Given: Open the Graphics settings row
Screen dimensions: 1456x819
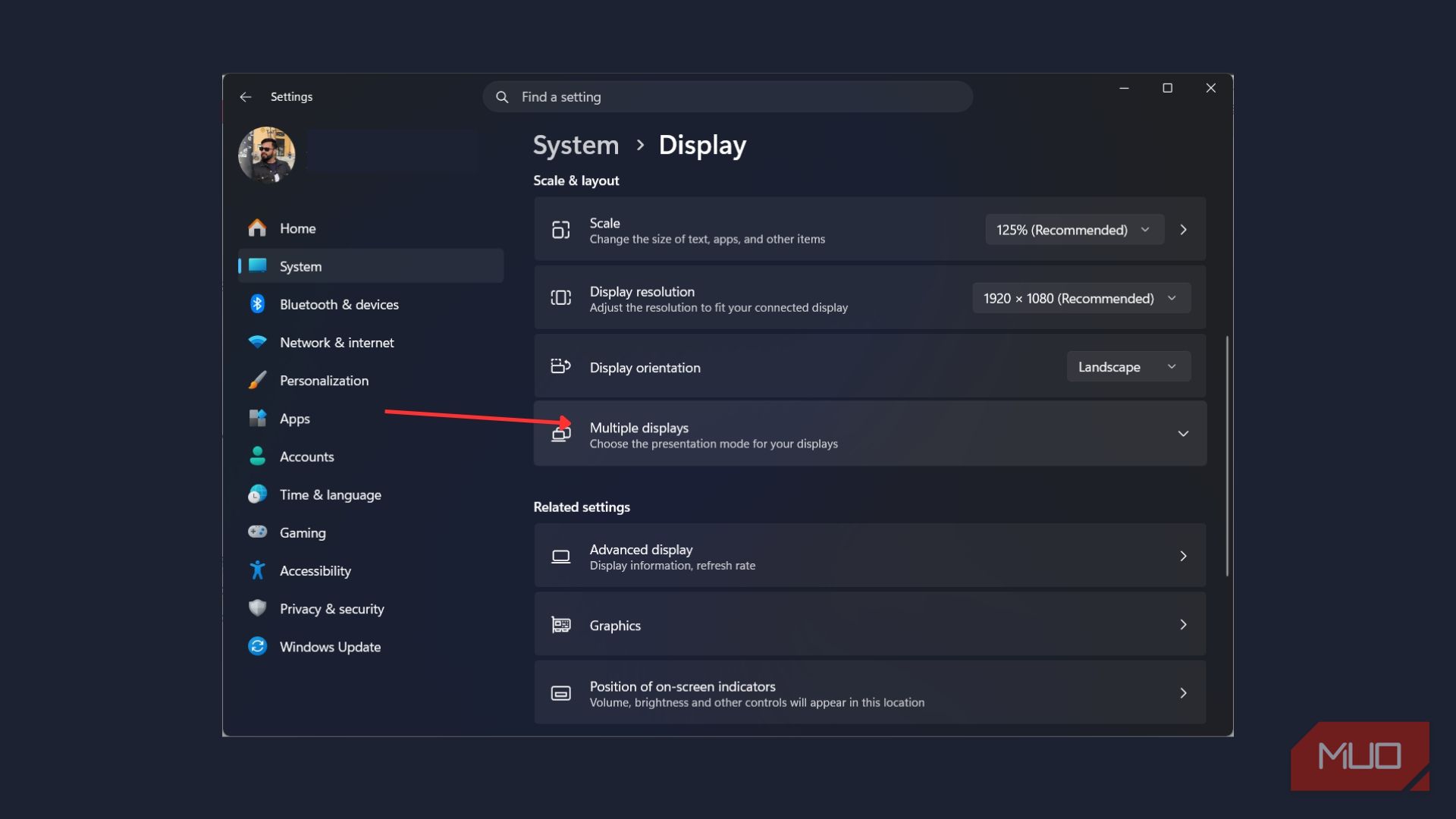Looking at the screenshot, I should [870, 625].
